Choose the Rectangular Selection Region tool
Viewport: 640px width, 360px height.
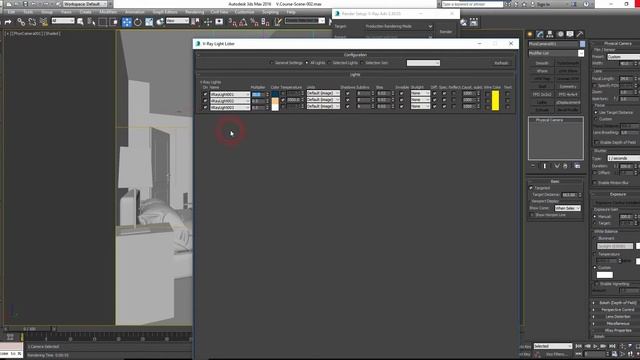click(103, 22)
